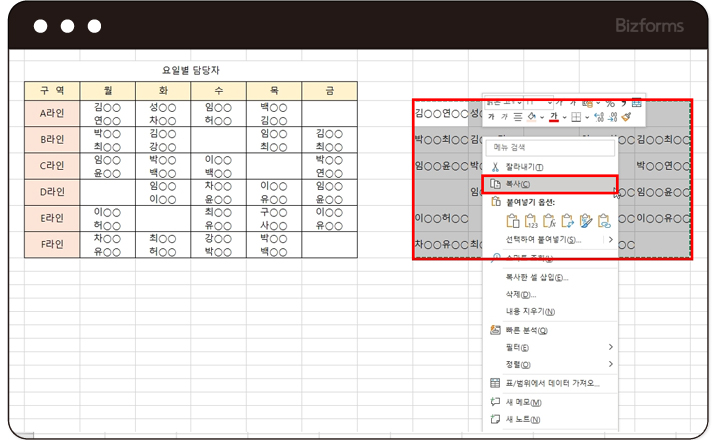Click the 요일별 담당자 title cell
The width and height of the screenshot is (715, 440).
[x=191, y=70]
